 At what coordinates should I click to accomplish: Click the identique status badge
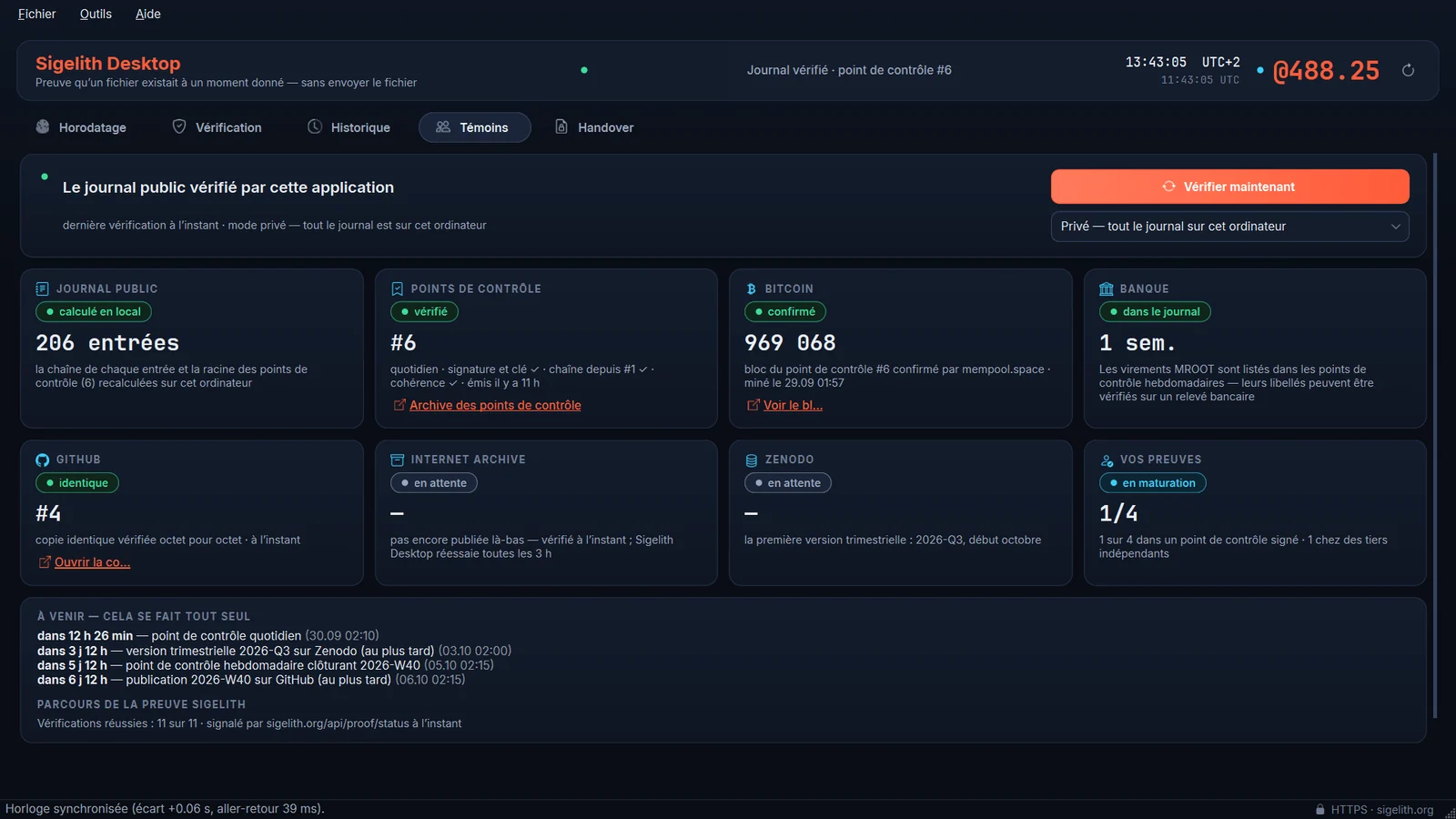point(76,483)
